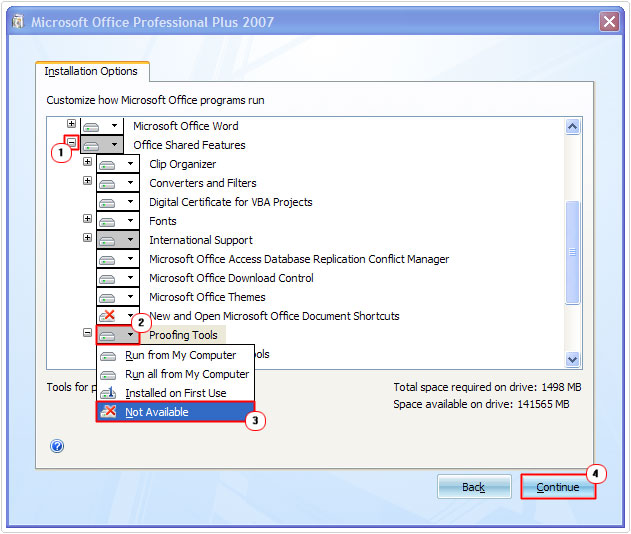
Task: Open install state dropdown for Converters and Filters
Action: pos(118,183)
